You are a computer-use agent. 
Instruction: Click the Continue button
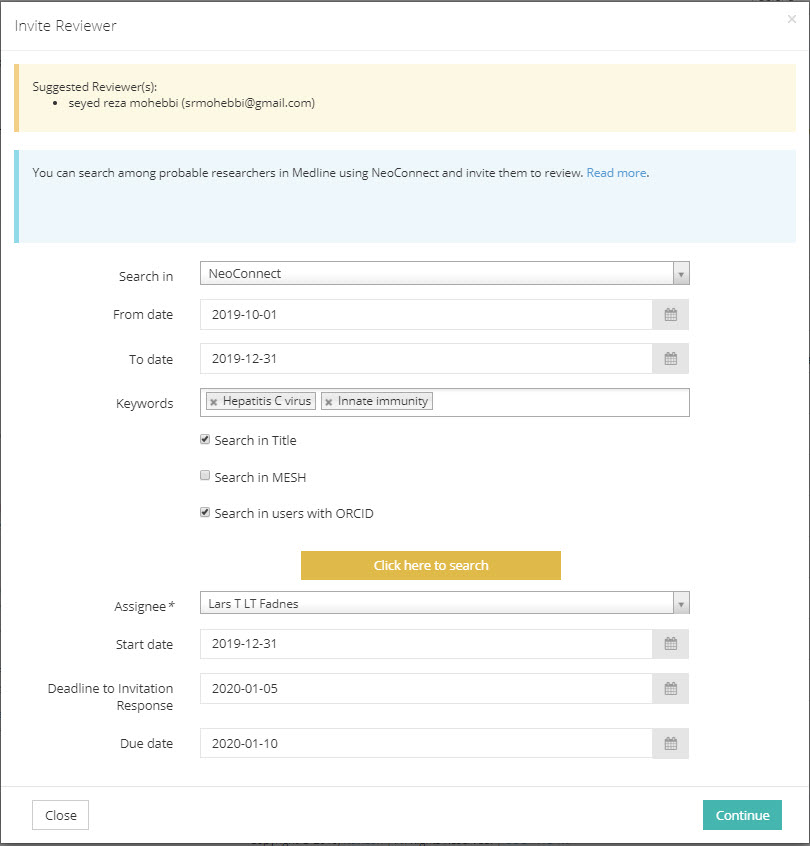coord(742,815)
